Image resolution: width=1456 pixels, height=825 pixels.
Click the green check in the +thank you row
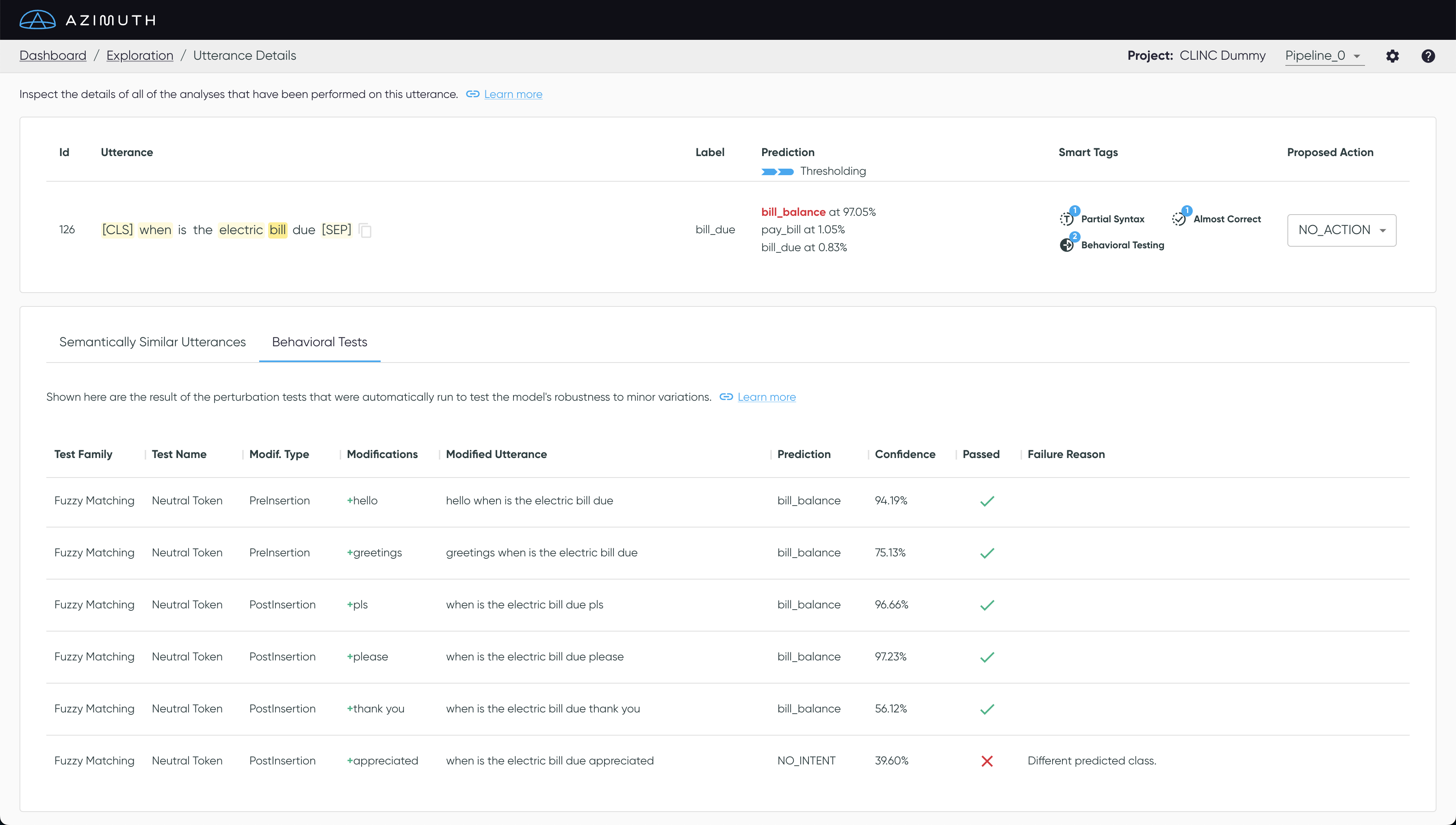[x=987, y=709]
